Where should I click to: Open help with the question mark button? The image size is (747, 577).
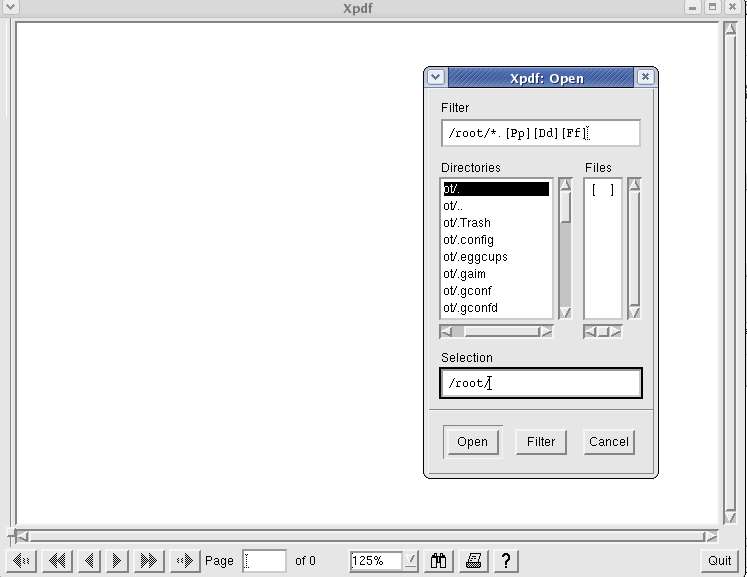[506, 560]
